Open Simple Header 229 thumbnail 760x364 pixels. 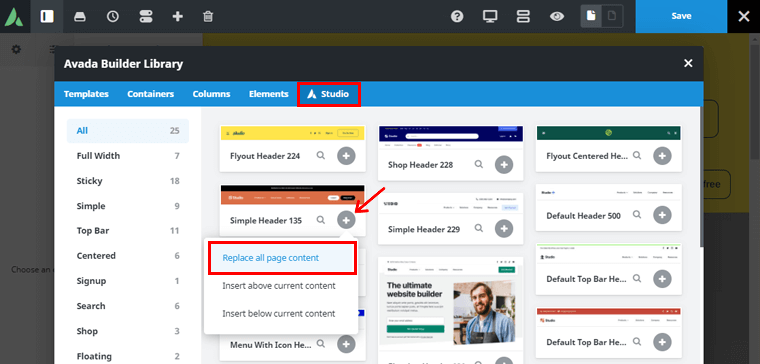[451, 204]
